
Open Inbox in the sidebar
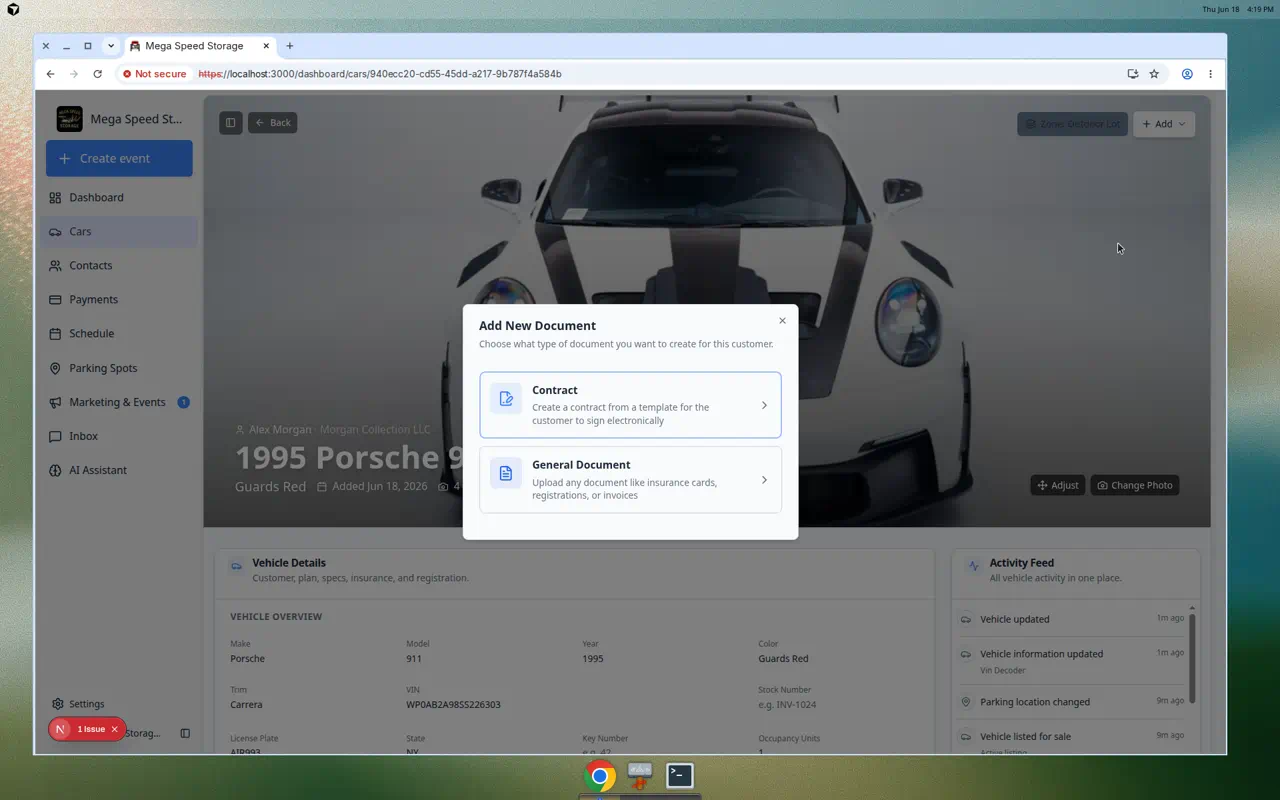(x=119, y=436)
